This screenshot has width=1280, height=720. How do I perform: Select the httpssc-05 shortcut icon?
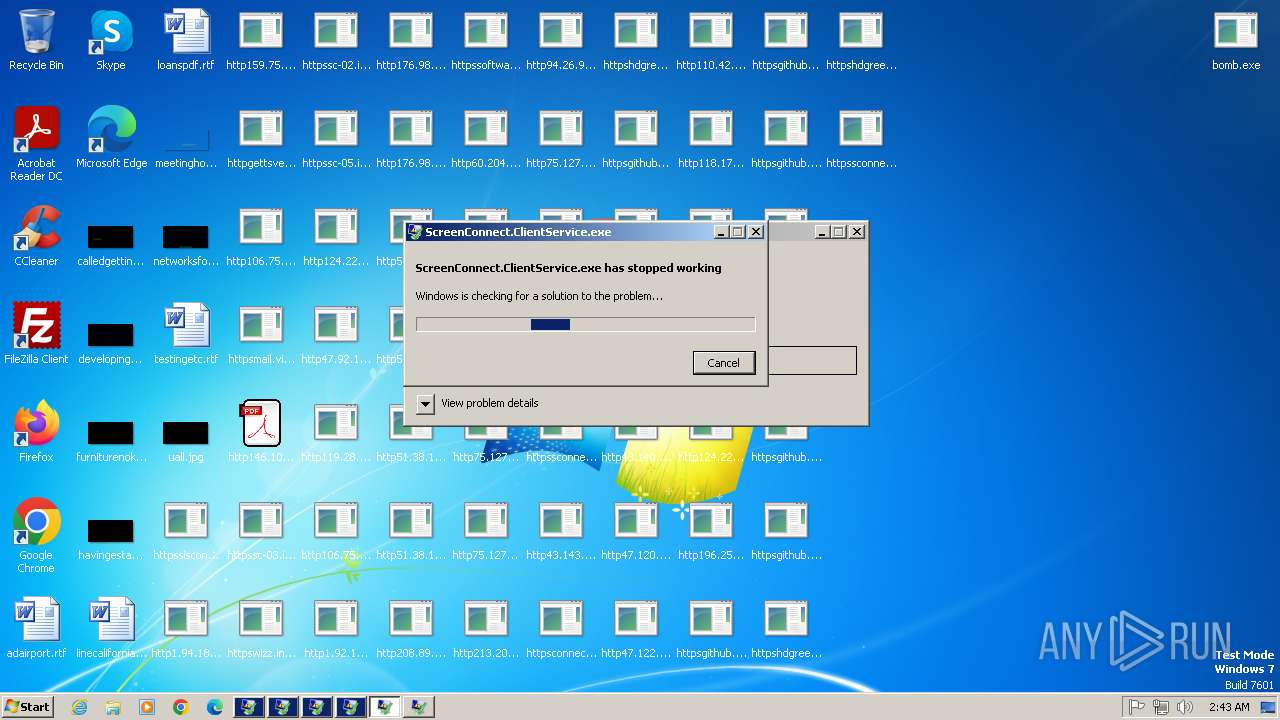click(336, 138)
